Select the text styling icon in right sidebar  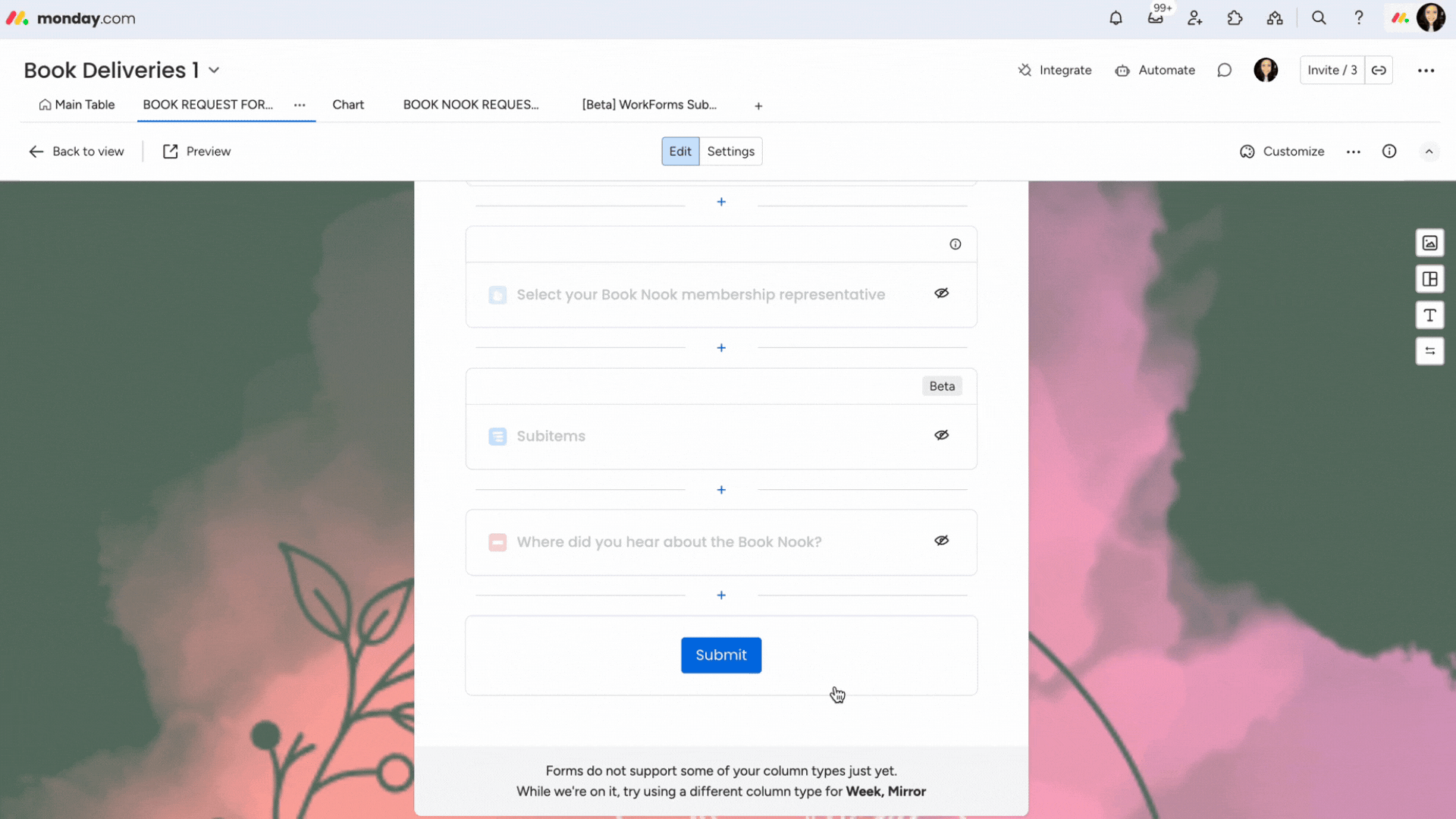(1430, 315)
